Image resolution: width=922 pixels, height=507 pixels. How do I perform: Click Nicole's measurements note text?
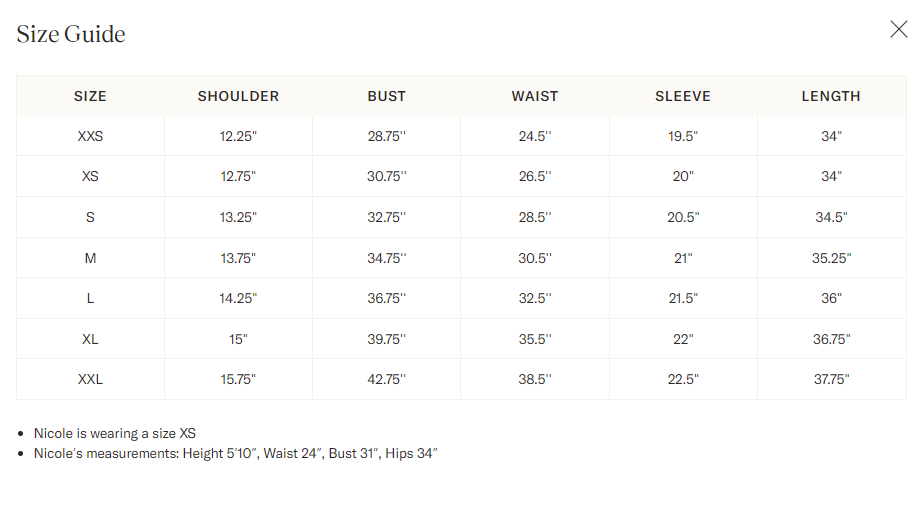click(235, 453)
